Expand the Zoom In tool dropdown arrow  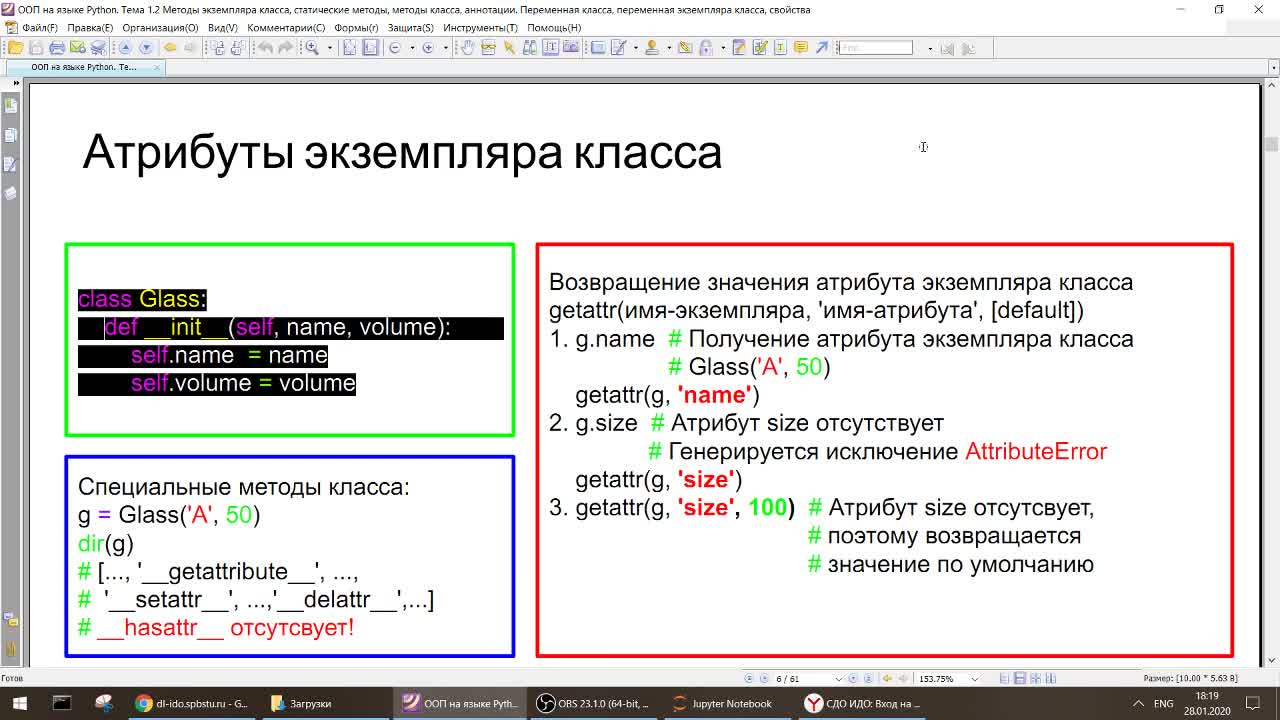tap(329, 47)
